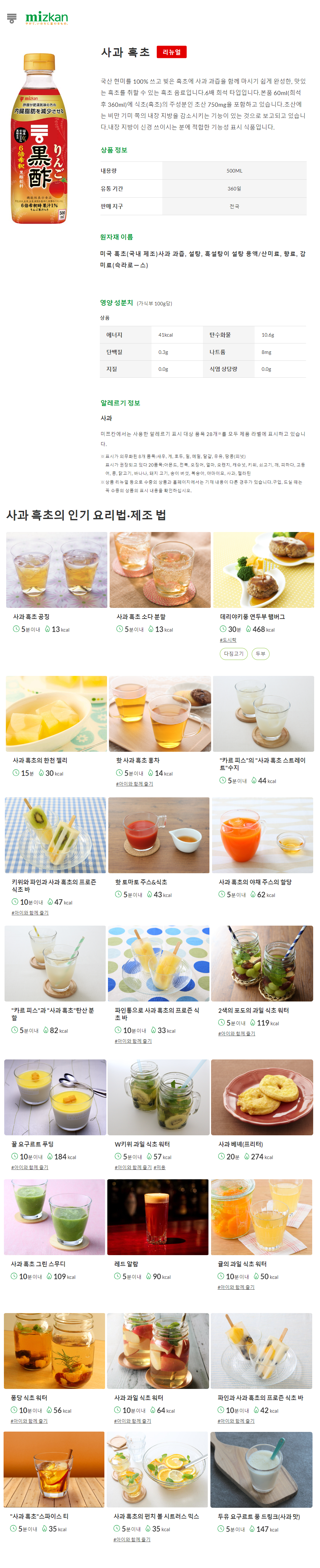Open 사과 흑초 소다 분할 recipe

click(160, 570)
